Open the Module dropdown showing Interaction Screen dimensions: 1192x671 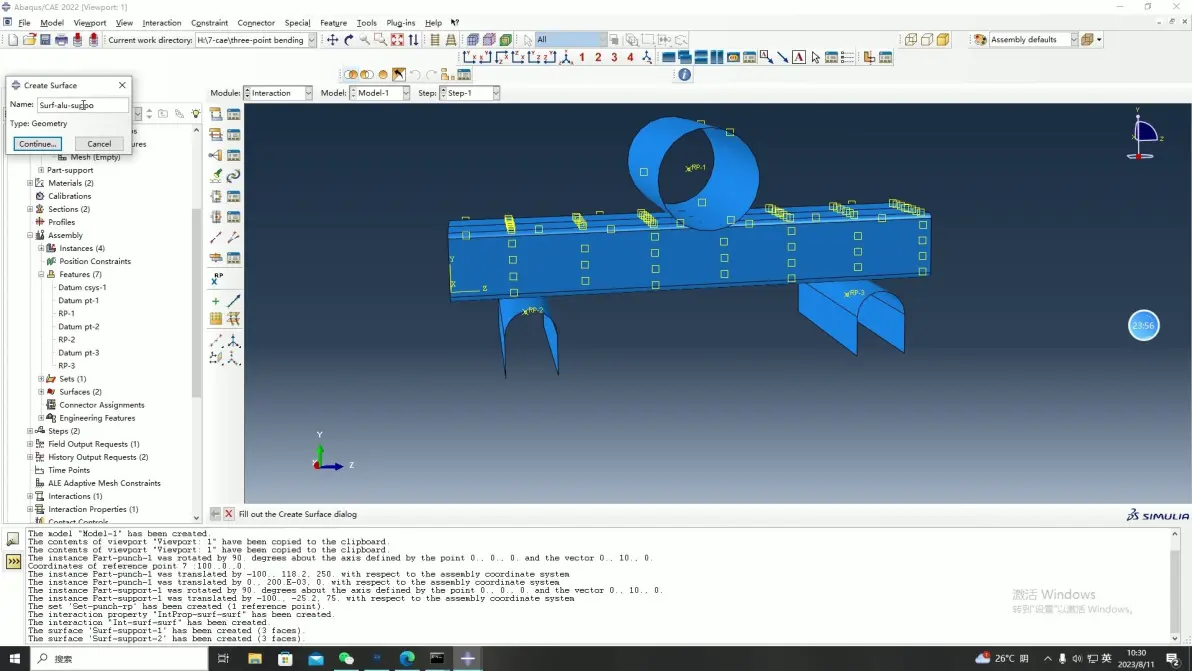pyautogui.click(x=277, y=93)
